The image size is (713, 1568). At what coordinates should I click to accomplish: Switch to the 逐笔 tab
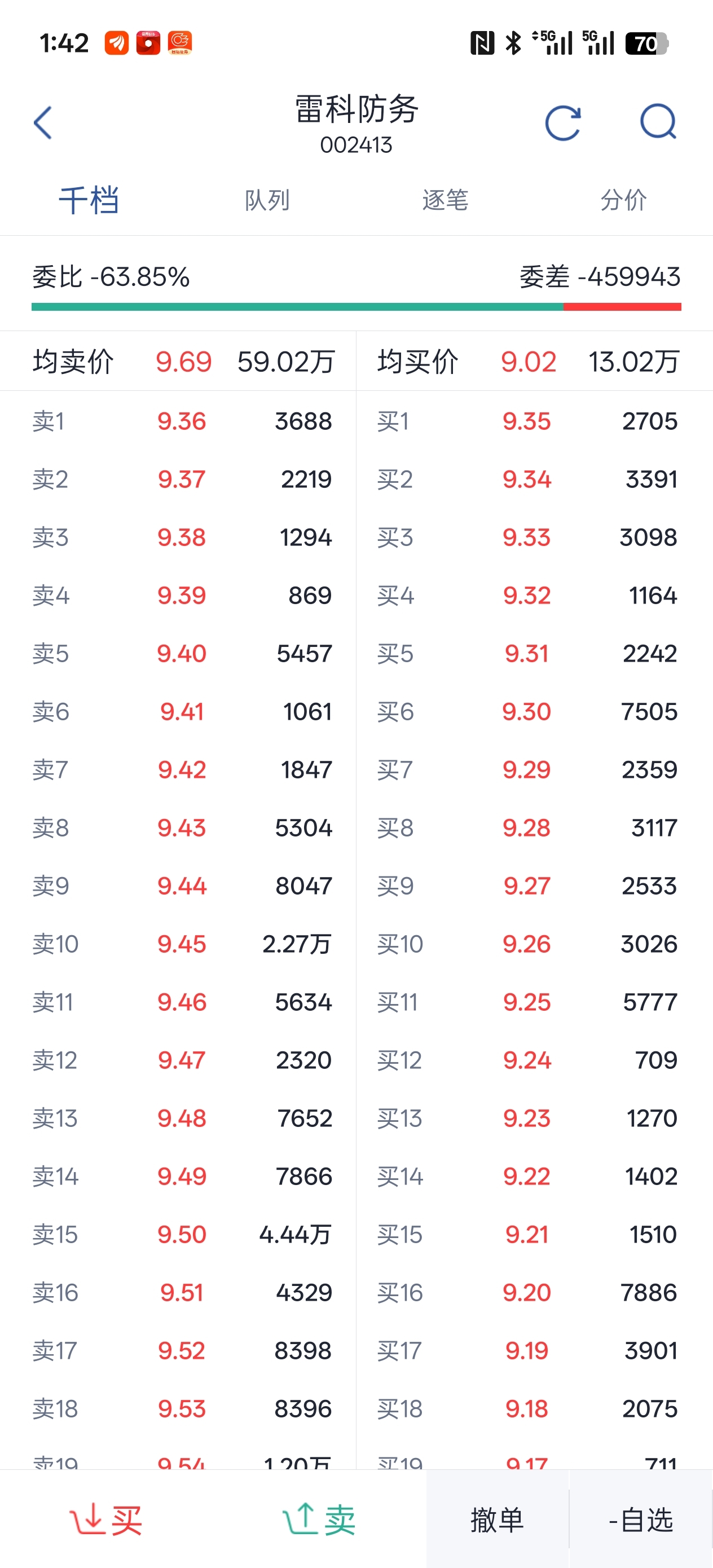pos(445,200)
